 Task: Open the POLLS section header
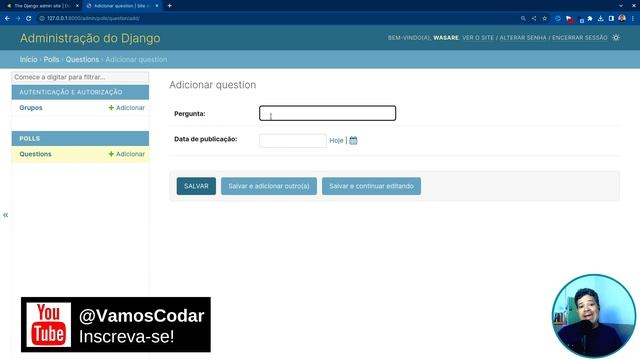point(29,139)
